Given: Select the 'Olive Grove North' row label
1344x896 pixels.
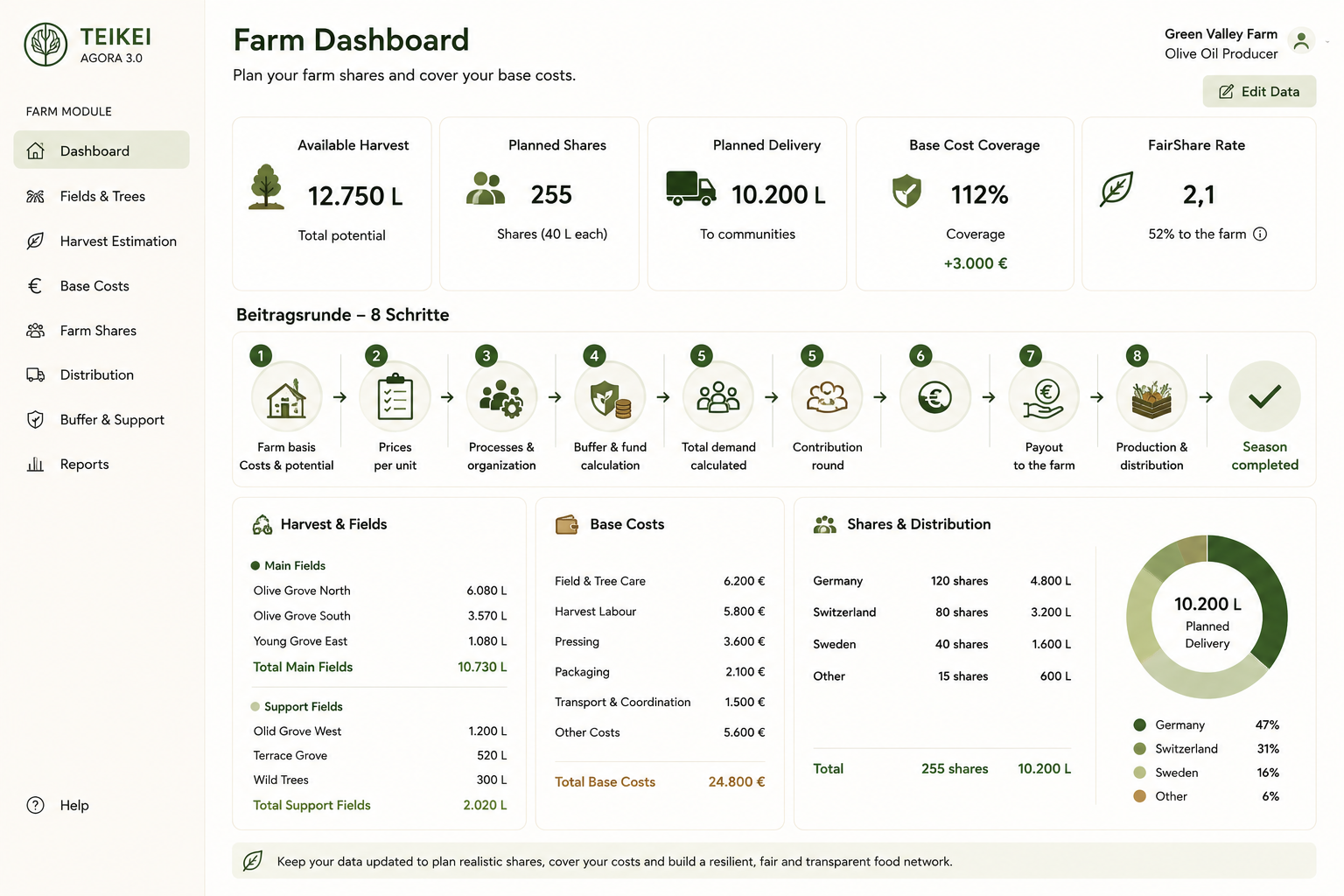Looking at the screenshot, I should [x=302, y=591].
